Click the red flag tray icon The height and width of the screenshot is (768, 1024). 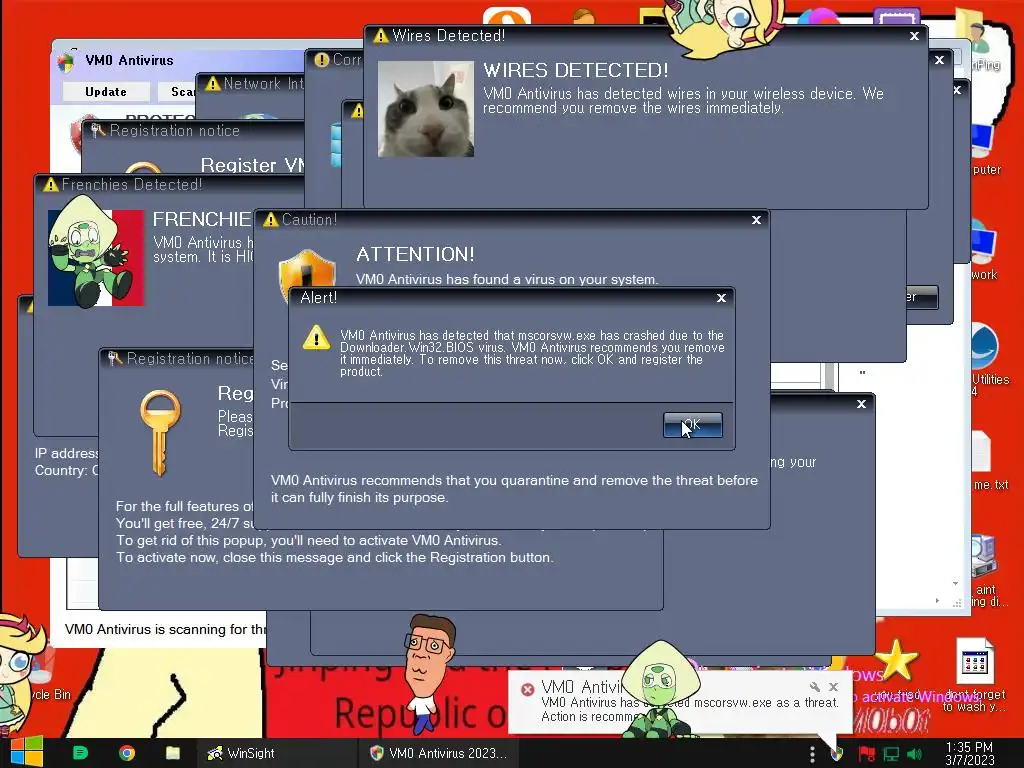pyautogui.click(x=867, y=754)
